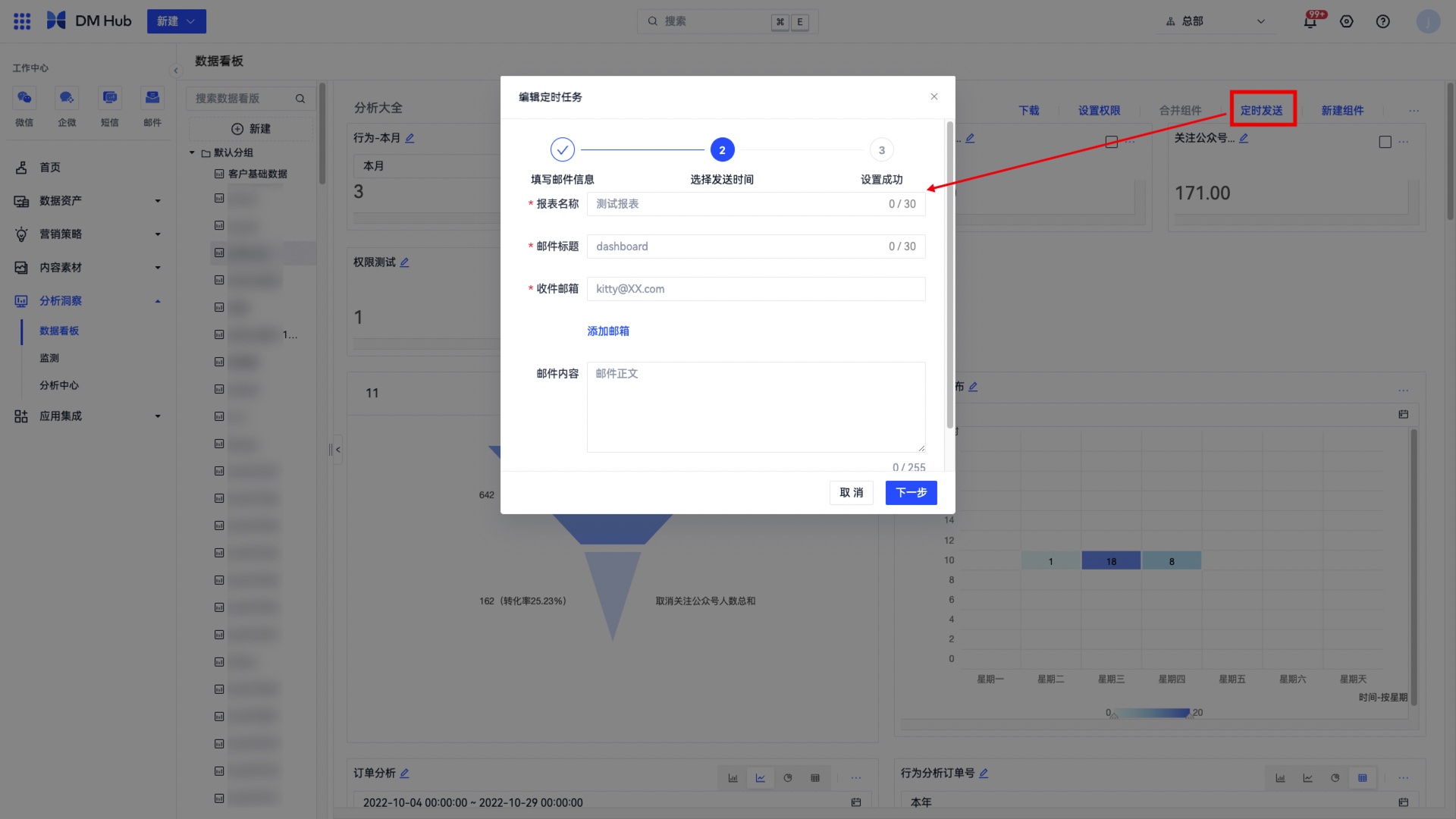The width and height of the screenshot is (1456, 819).
Task: Click the 新建 button in dashboard list panel
Action: point(251,129)
